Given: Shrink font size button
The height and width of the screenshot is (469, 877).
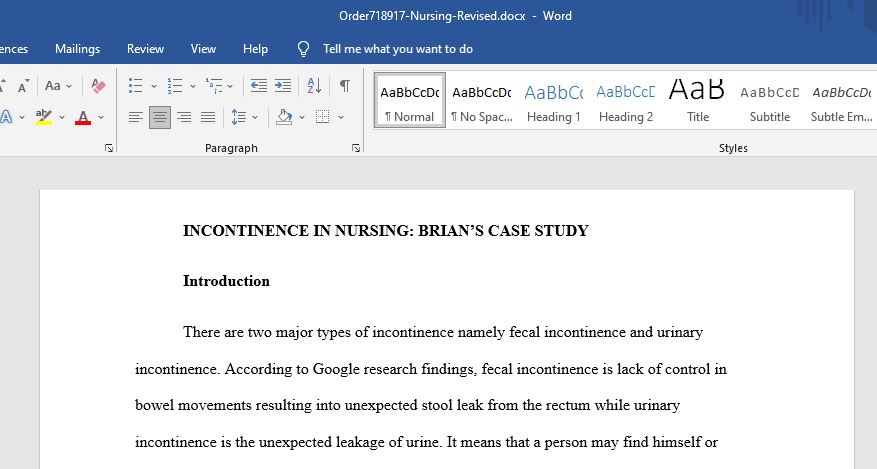Looking at the screenshot, I should tap(22, 87).
